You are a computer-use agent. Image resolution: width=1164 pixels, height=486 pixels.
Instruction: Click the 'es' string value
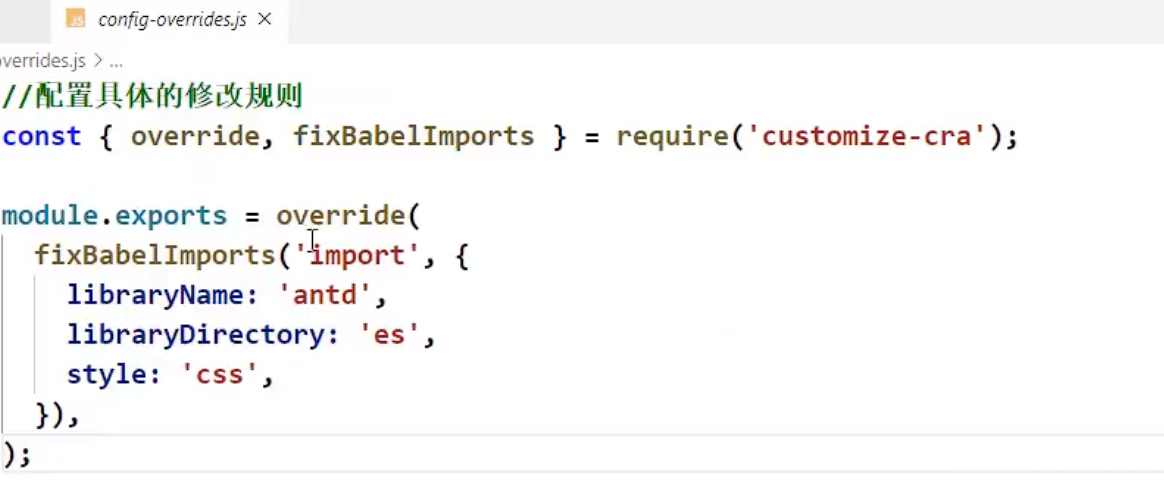389,335
